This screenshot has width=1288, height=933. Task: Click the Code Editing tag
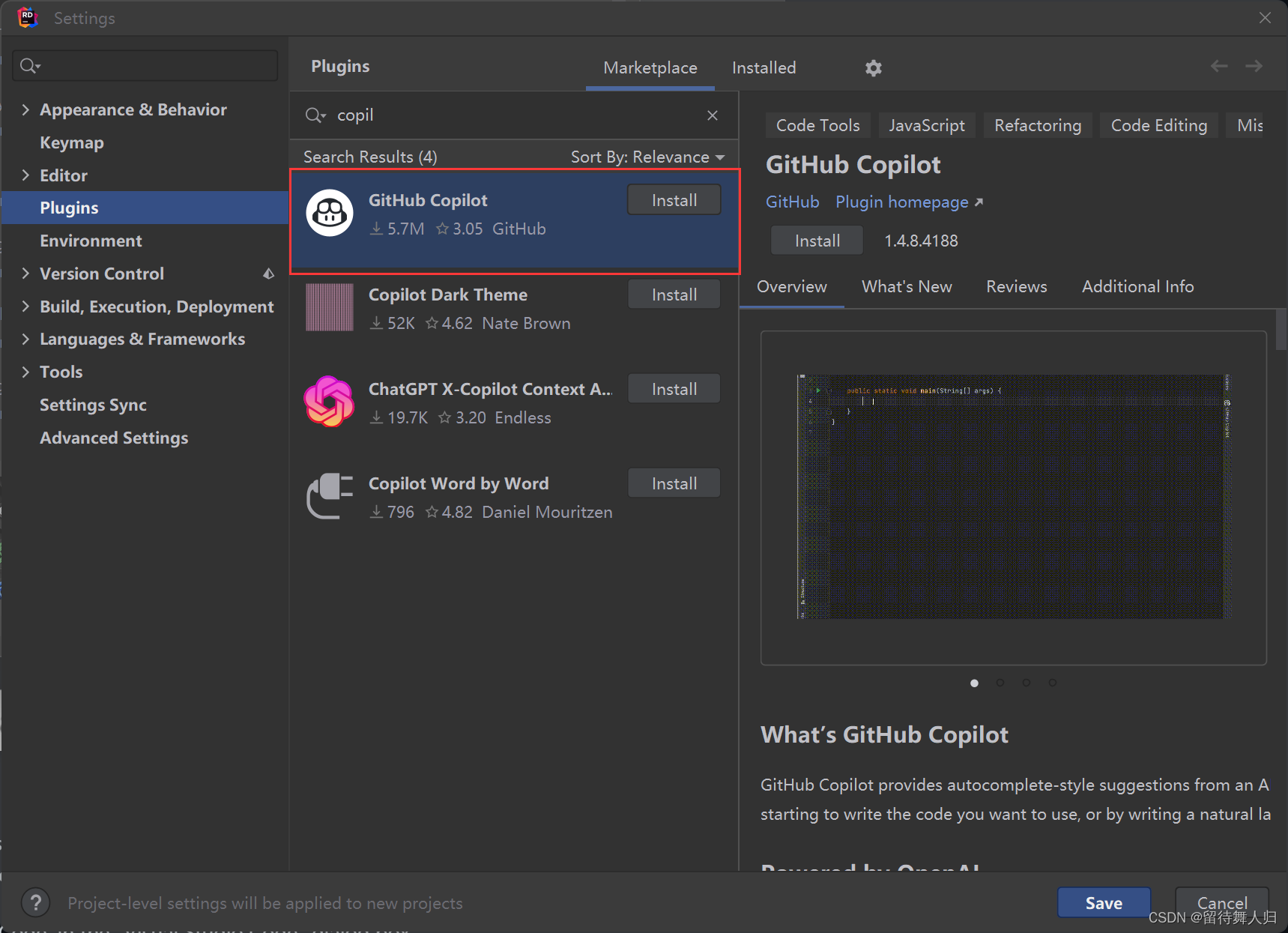(1159, 125)
